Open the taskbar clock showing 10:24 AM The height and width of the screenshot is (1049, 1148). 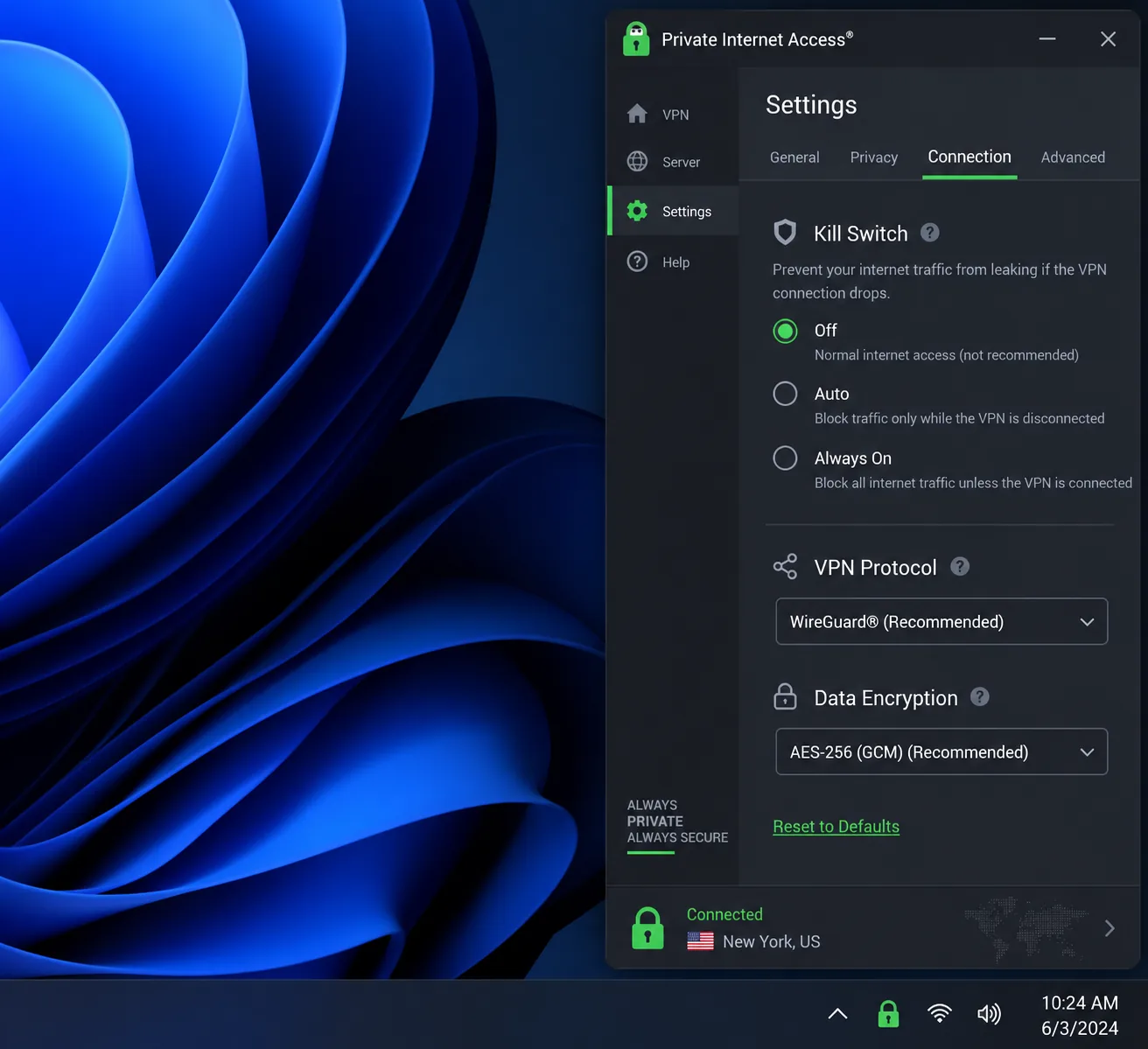pyautogui.click(x=1080, y=1015)
